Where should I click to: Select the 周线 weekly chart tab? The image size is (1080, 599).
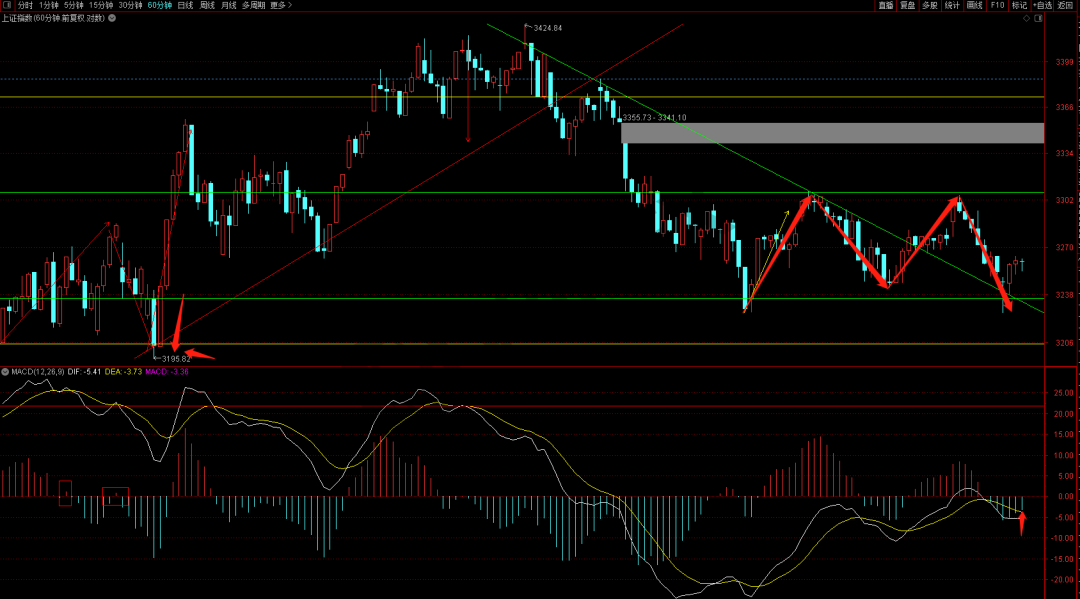point(207,5)
